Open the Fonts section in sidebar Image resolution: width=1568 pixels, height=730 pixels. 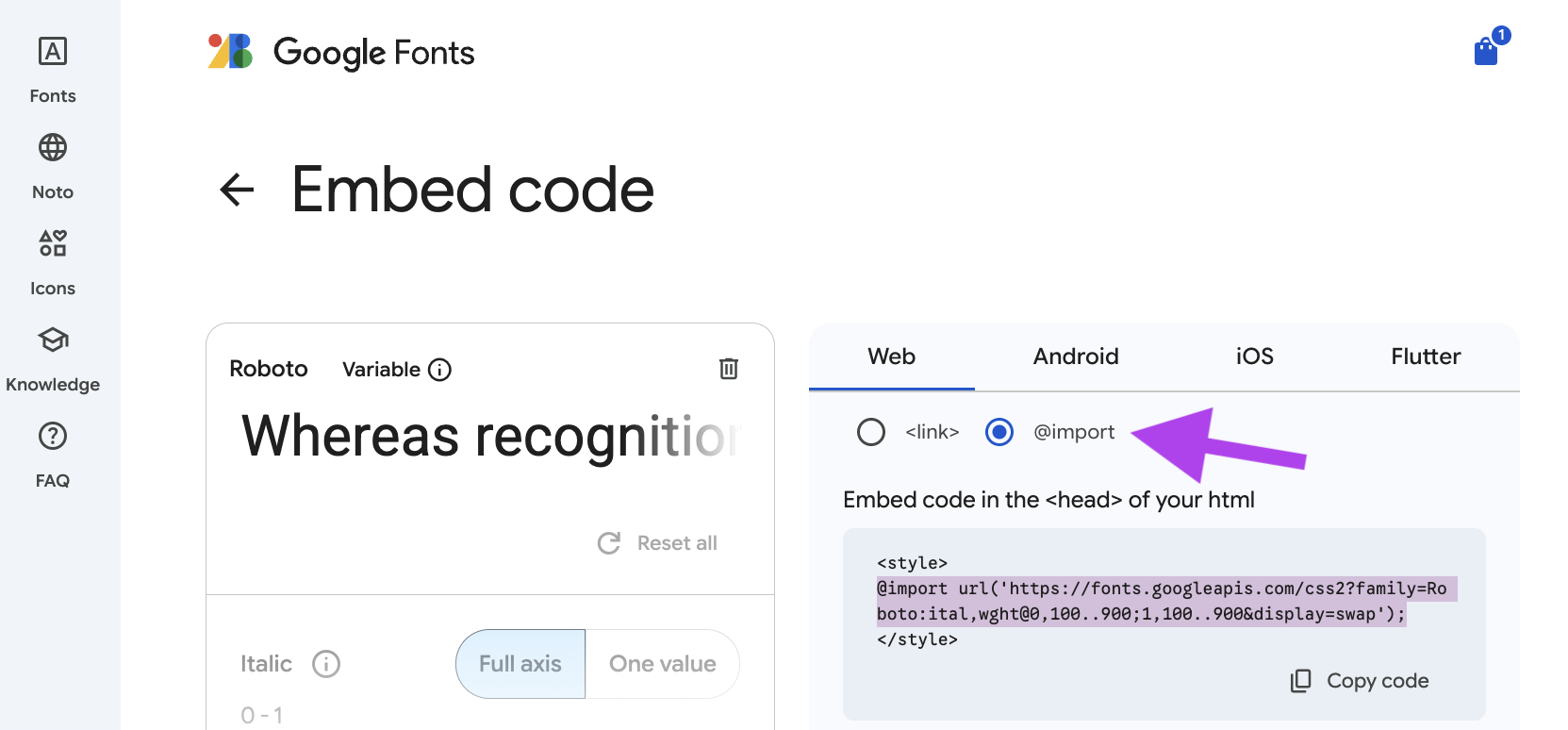(53, 70)
